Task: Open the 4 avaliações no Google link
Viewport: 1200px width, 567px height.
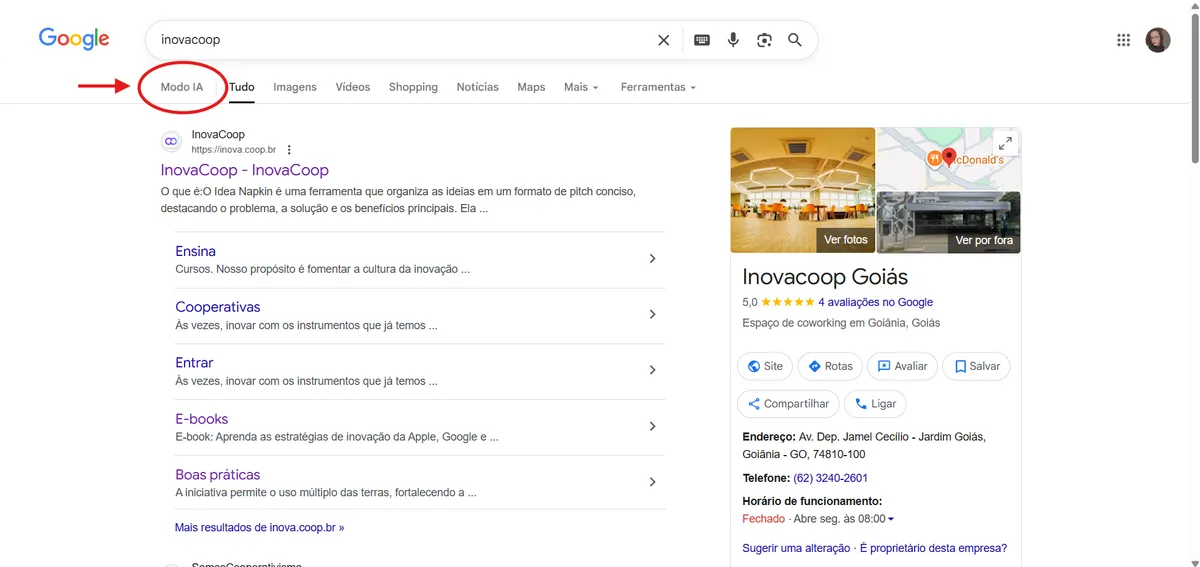Action: 875,302
